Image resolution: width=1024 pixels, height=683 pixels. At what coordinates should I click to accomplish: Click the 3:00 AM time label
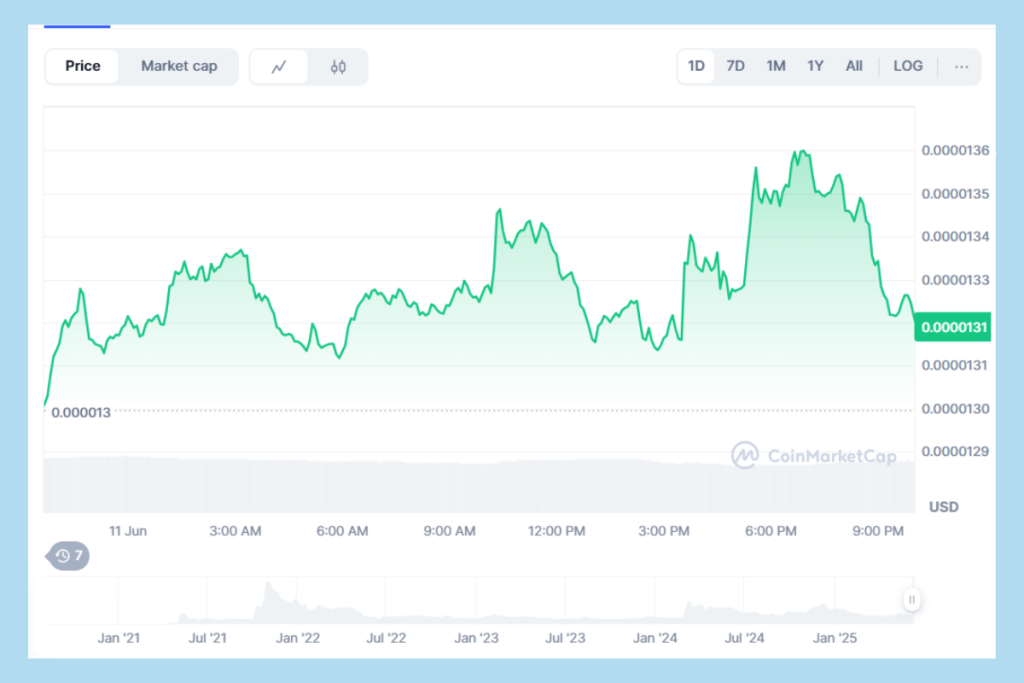tap(235, 531)
